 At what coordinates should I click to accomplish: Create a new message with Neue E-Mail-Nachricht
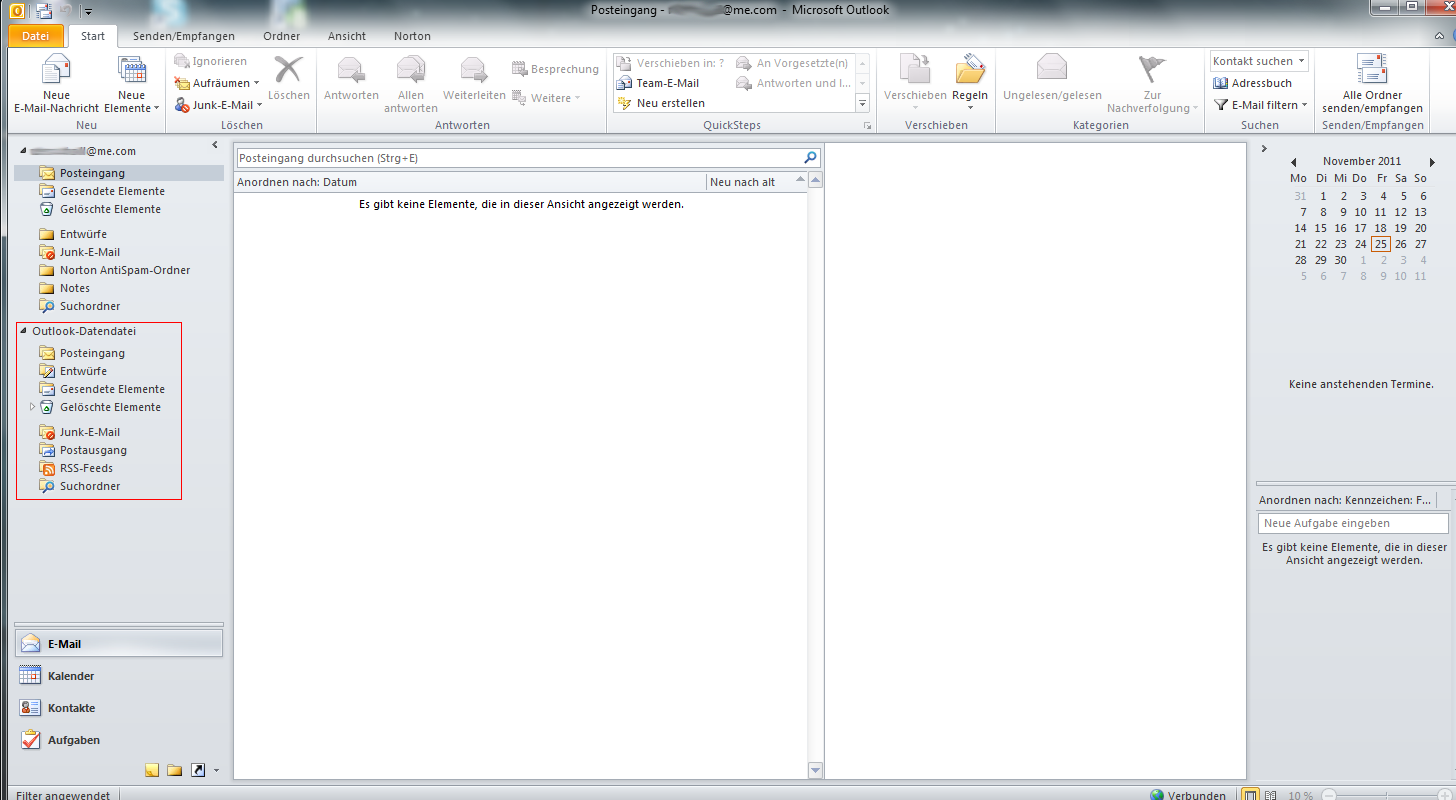click(x=56, y=85)
